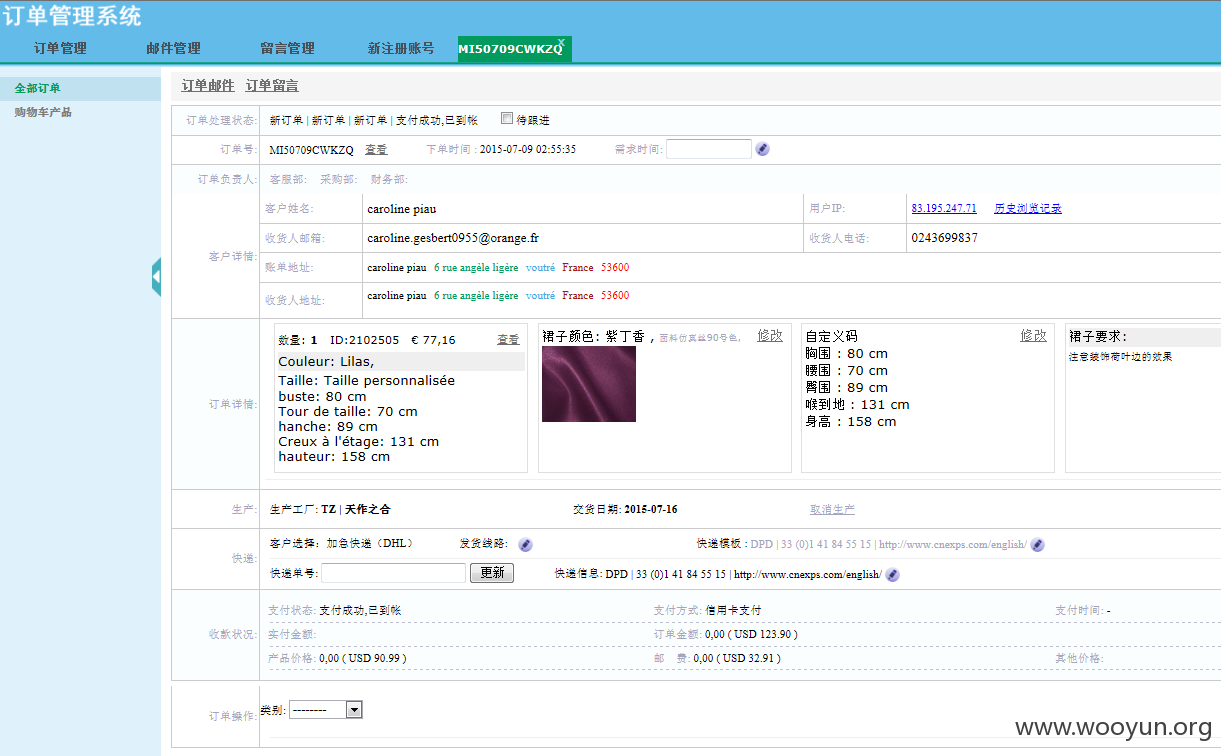The height and width of the screenshot is (756, 1221).
Task: Click the 更新 button
Action: 493,573
